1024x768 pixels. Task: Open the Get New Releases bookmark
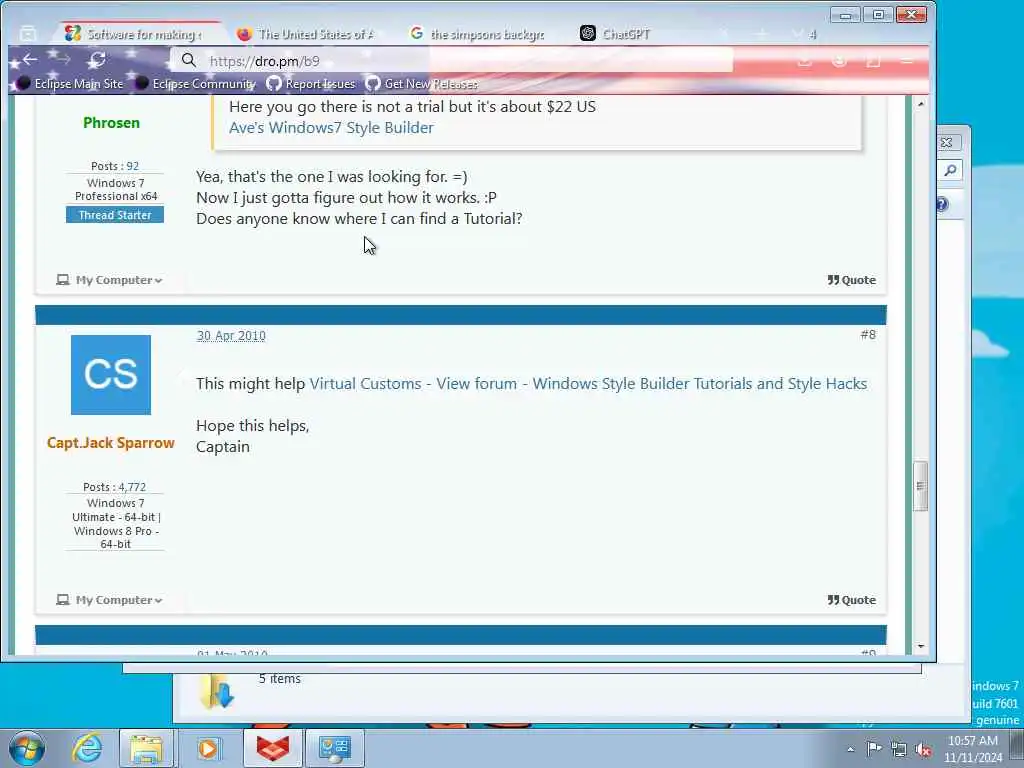coord(422,84)
